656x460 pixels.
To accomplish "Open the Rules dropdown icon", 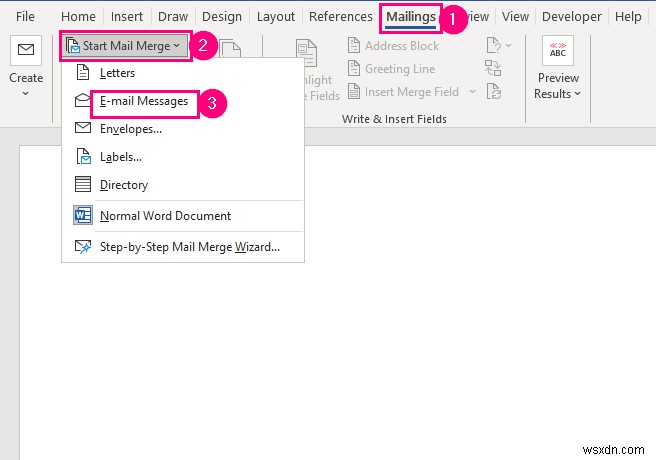I will [x=499, y=45].
